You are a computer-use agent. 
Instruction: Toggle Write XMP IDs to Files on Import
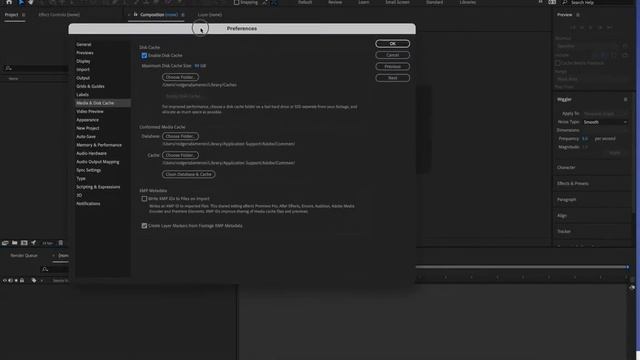coord(144,199)
